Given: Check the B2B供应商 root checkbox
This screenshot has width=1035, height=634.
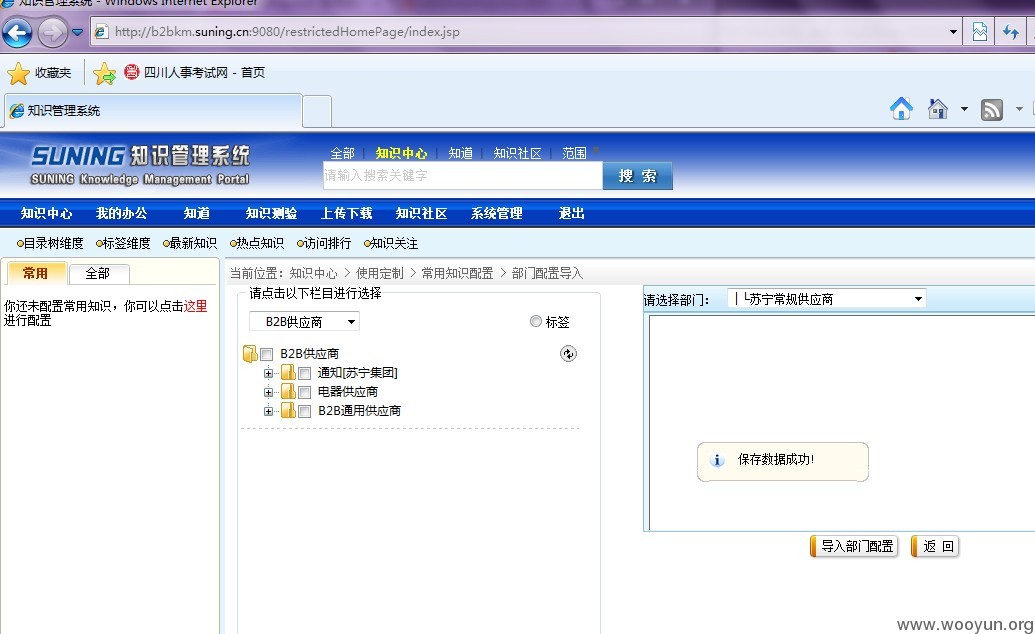Looking at the screenshot, I should pos(267,354).
